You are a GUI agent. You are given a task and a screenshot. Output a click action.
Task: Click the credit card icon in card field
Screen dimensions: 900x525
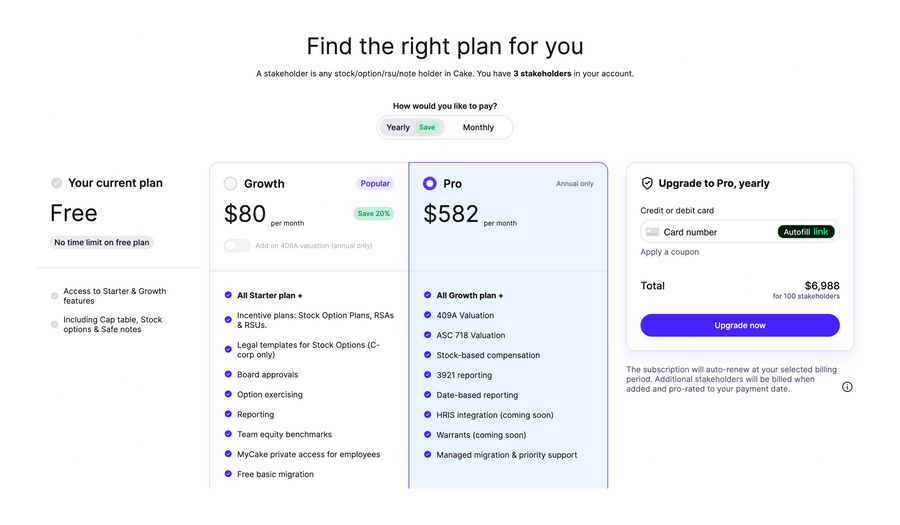[652, 232]
